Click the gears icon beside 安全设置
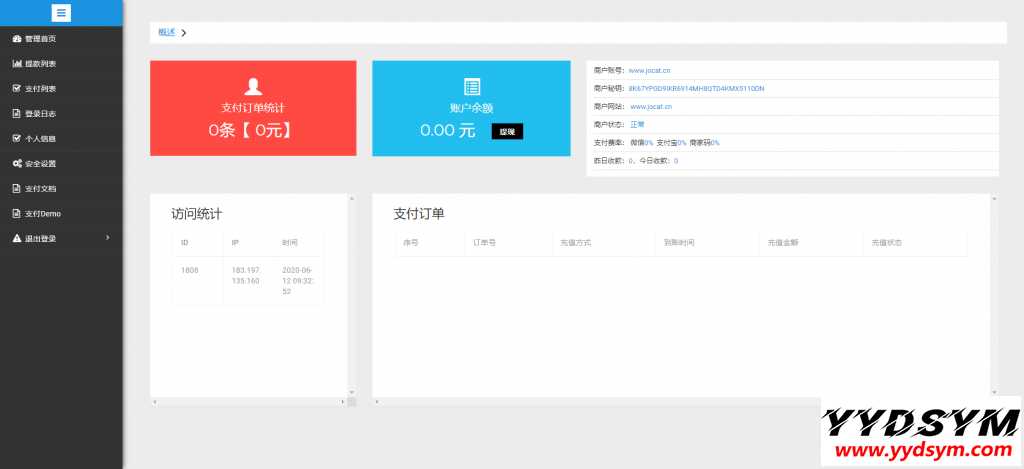The image size is (1024, 469). point(16,163)
